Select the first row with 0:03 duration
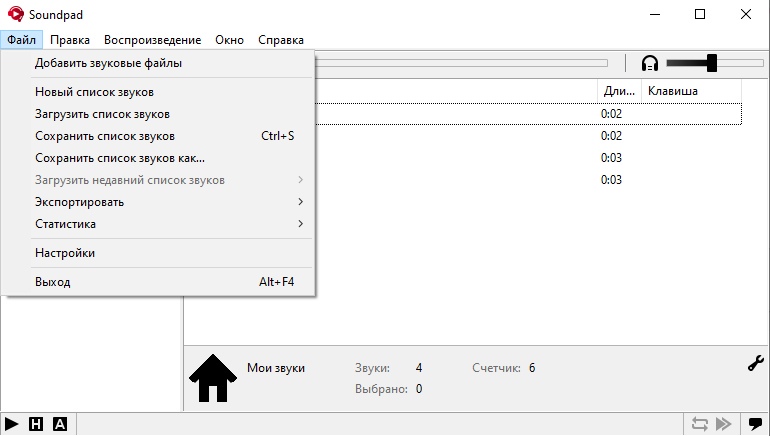The image size is (770, 436). pyautogui.click(x=528, y=158)
